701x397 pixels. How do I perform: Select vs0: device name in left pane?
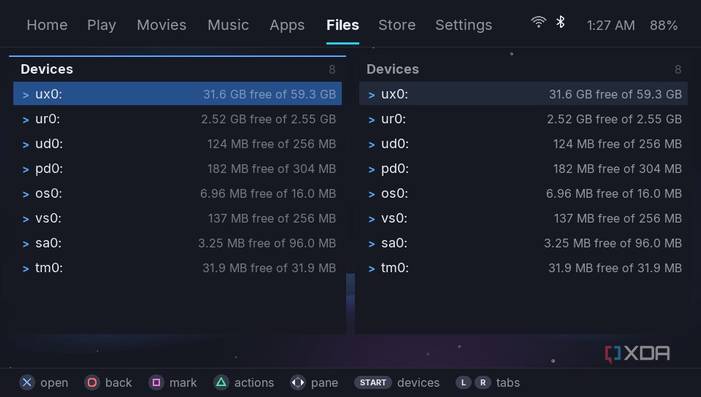48,218
